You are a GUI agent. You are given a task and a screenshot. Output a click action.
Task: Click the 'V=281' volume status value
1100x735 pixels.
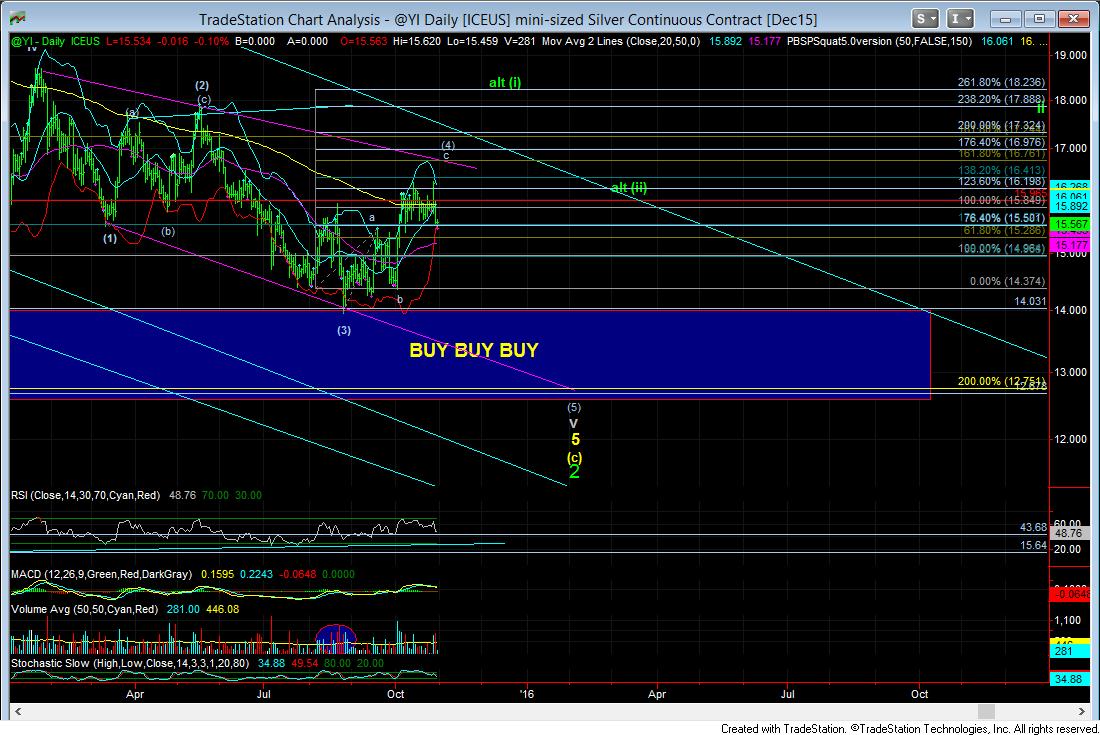[x=521, y=41]
